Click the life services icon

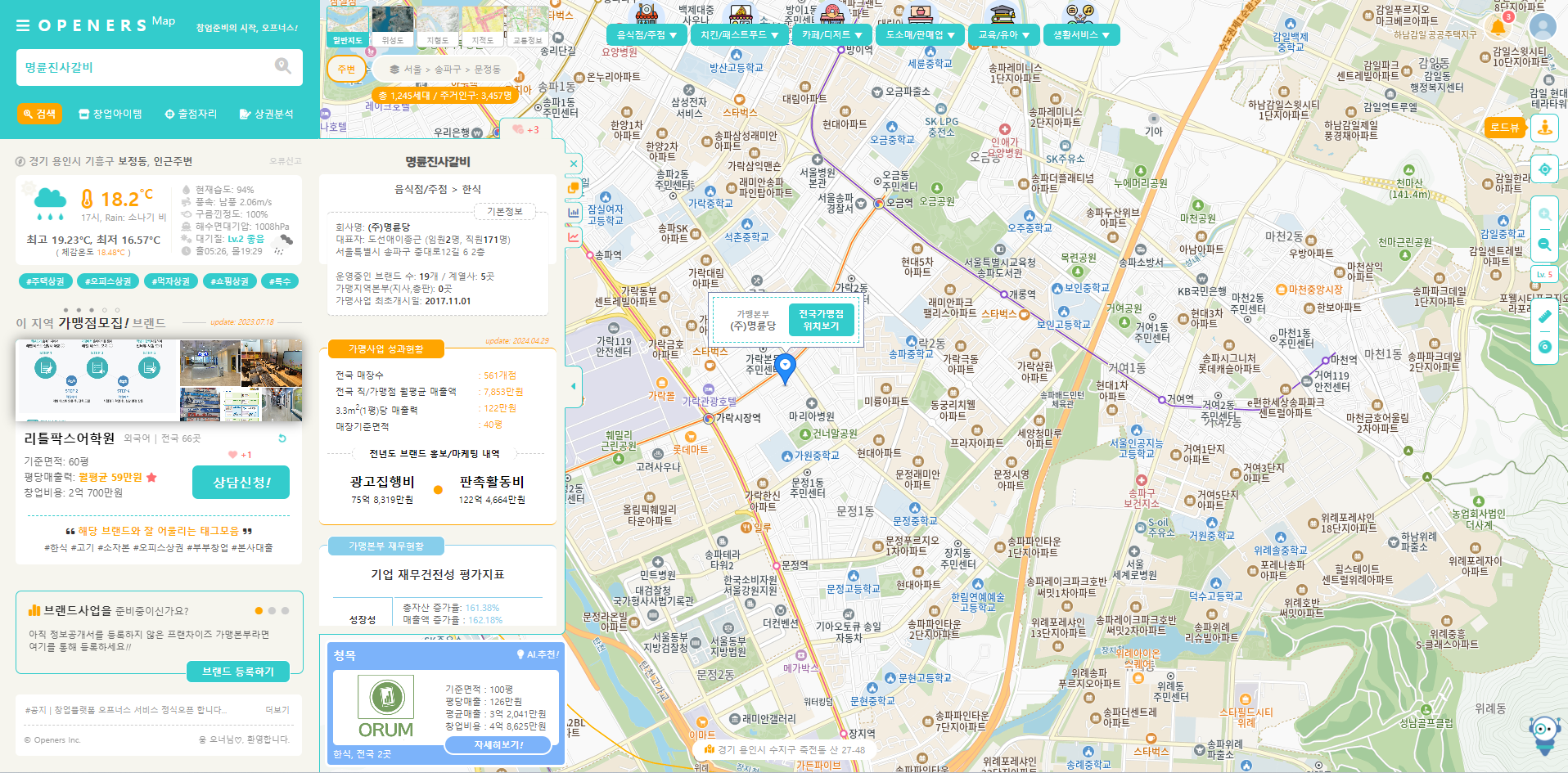[x=1082, y=12]
